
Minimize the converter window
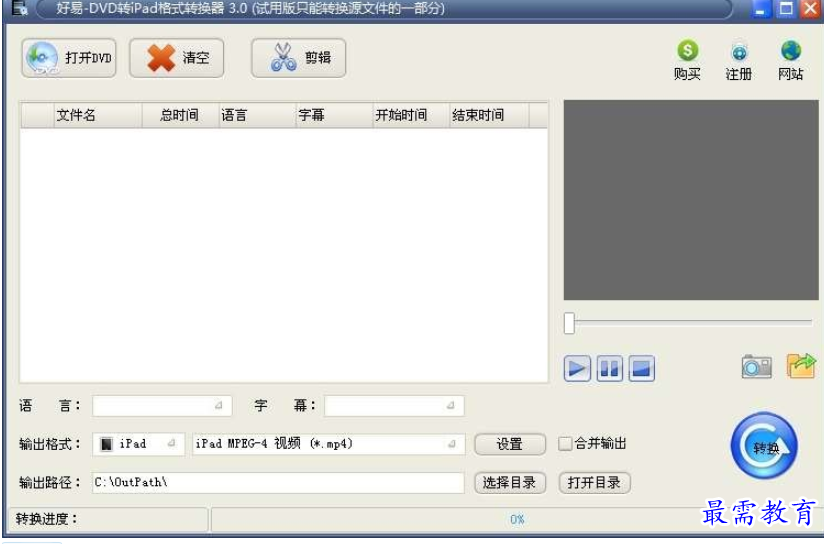pos(760,9)
